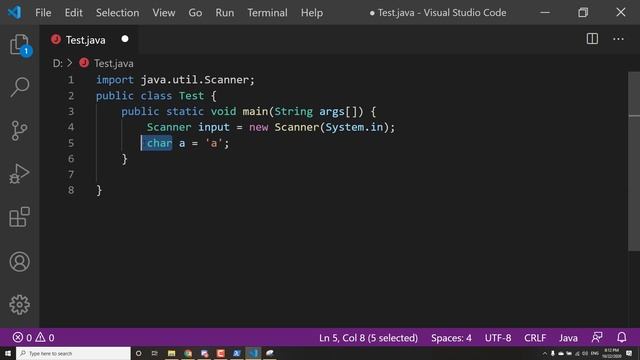Click the closing brace on line 8
640x360 pixels.
(x=99, y=190)
